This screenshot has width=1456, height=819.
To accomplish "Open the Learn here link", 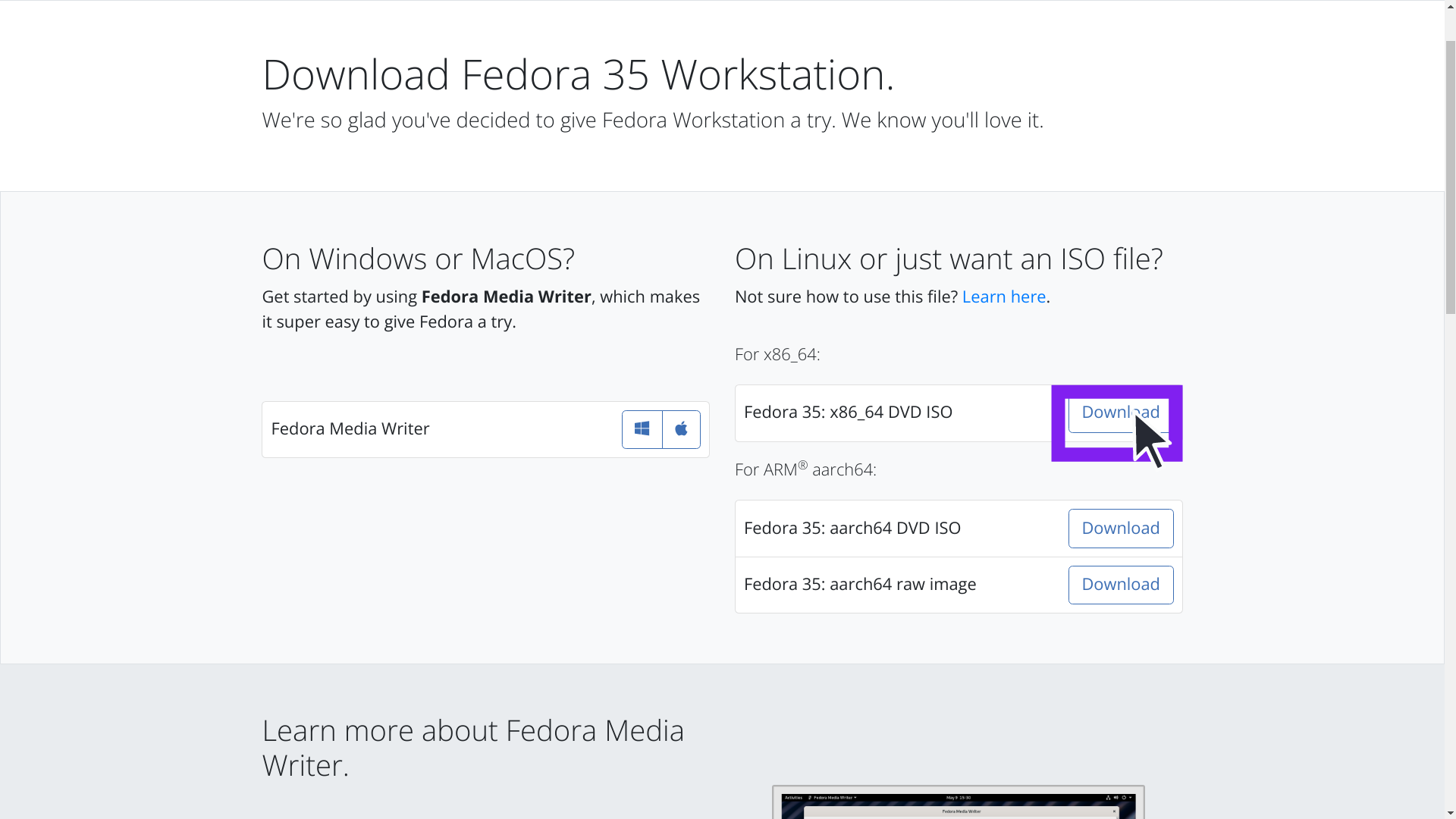I will [1003, 297].
